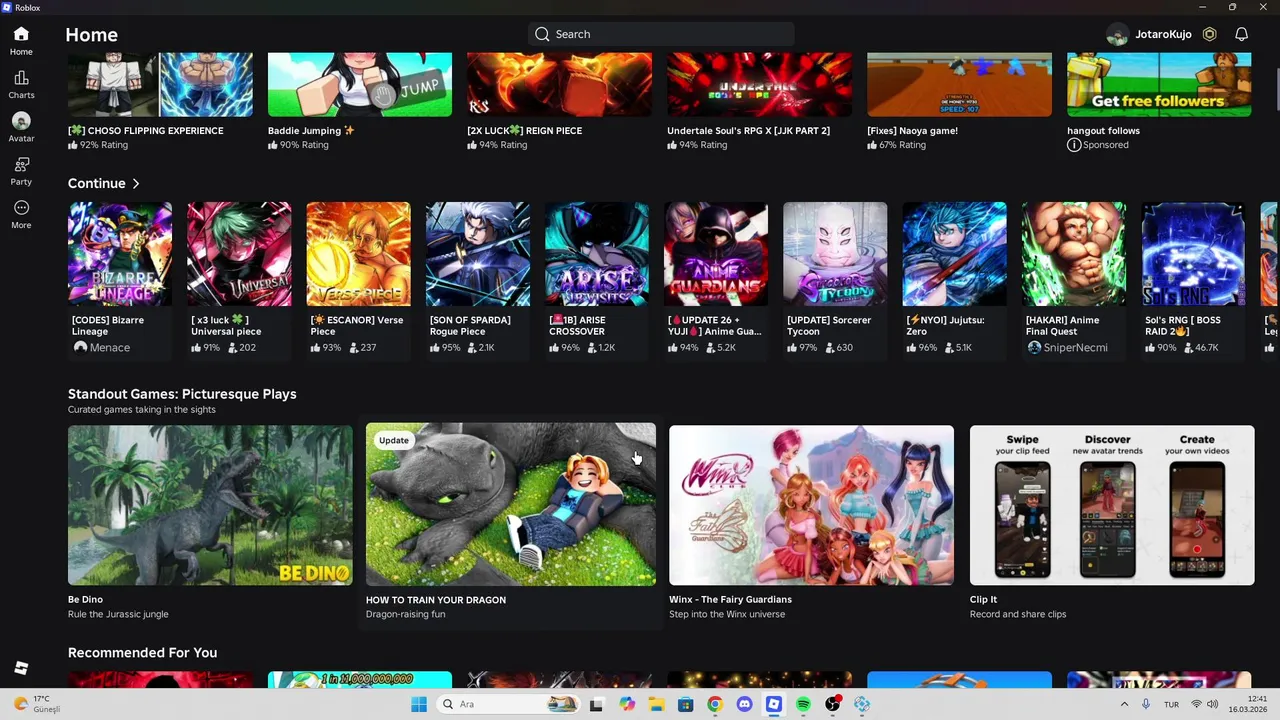Viewport: 1280px width, 720px height.
Task: Open the Rogue Piece game thumbnail
Action: tap(478, 254)
